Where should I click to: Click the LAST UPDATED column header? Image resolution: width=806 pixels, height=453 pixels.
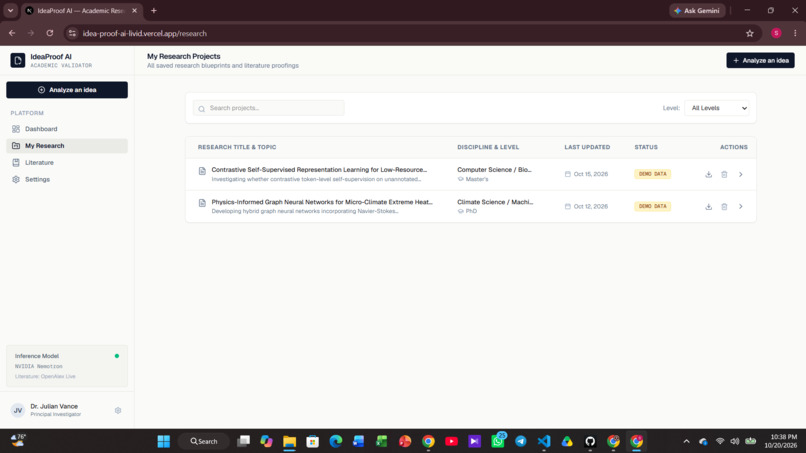pos(587,147)
